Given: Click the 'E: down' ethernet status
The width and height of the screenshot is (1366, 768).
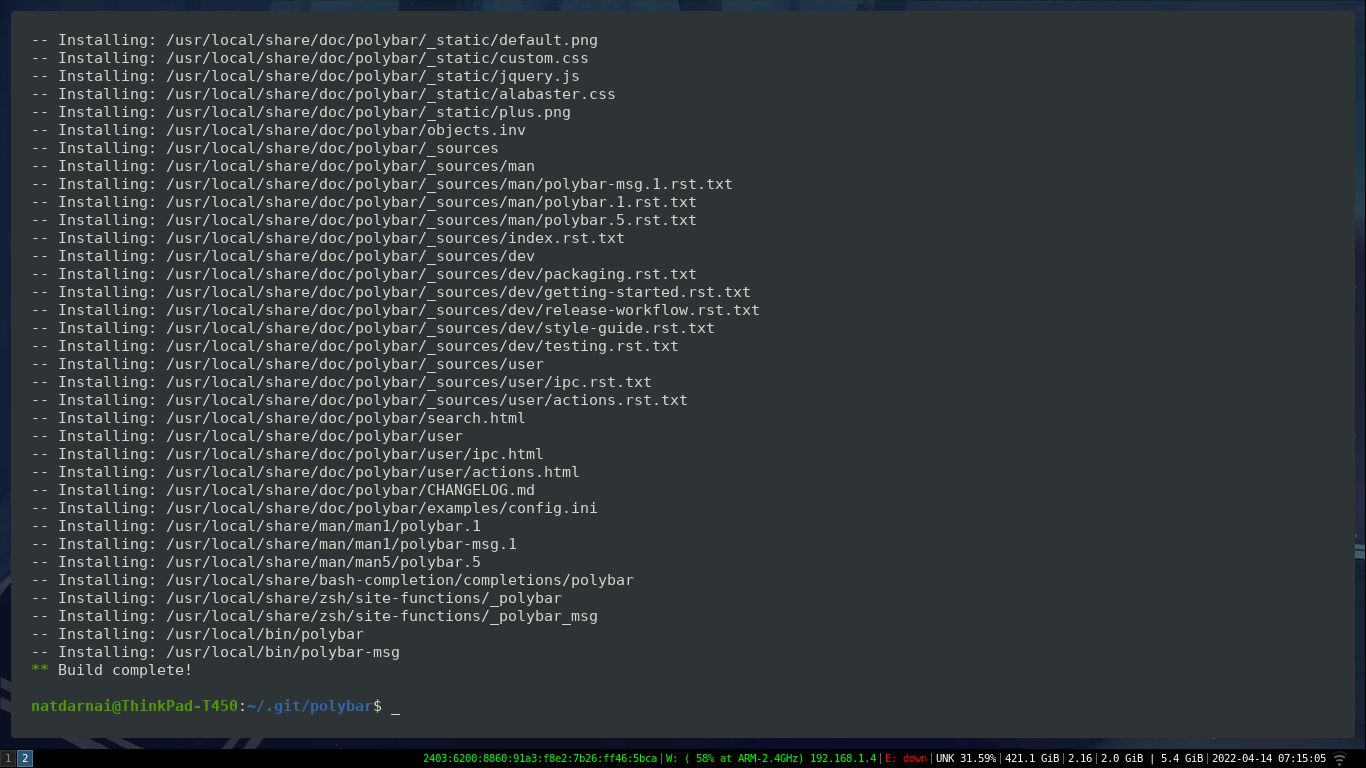Looking at the screenshot, I should [906, 759].
